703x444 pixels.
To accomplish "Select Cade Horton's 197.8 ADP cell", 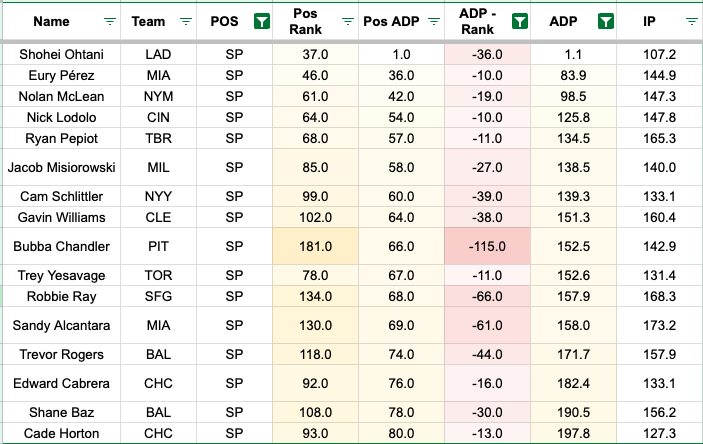I will click(x=573, y=433).
